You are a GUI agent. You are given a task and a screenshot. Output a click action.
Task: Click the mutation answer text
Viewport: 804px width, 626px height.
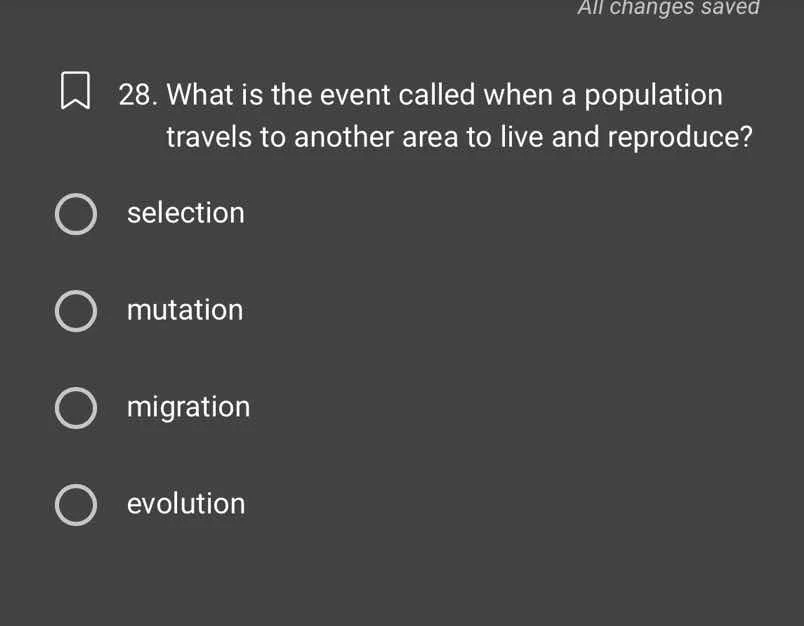(184, 310)
